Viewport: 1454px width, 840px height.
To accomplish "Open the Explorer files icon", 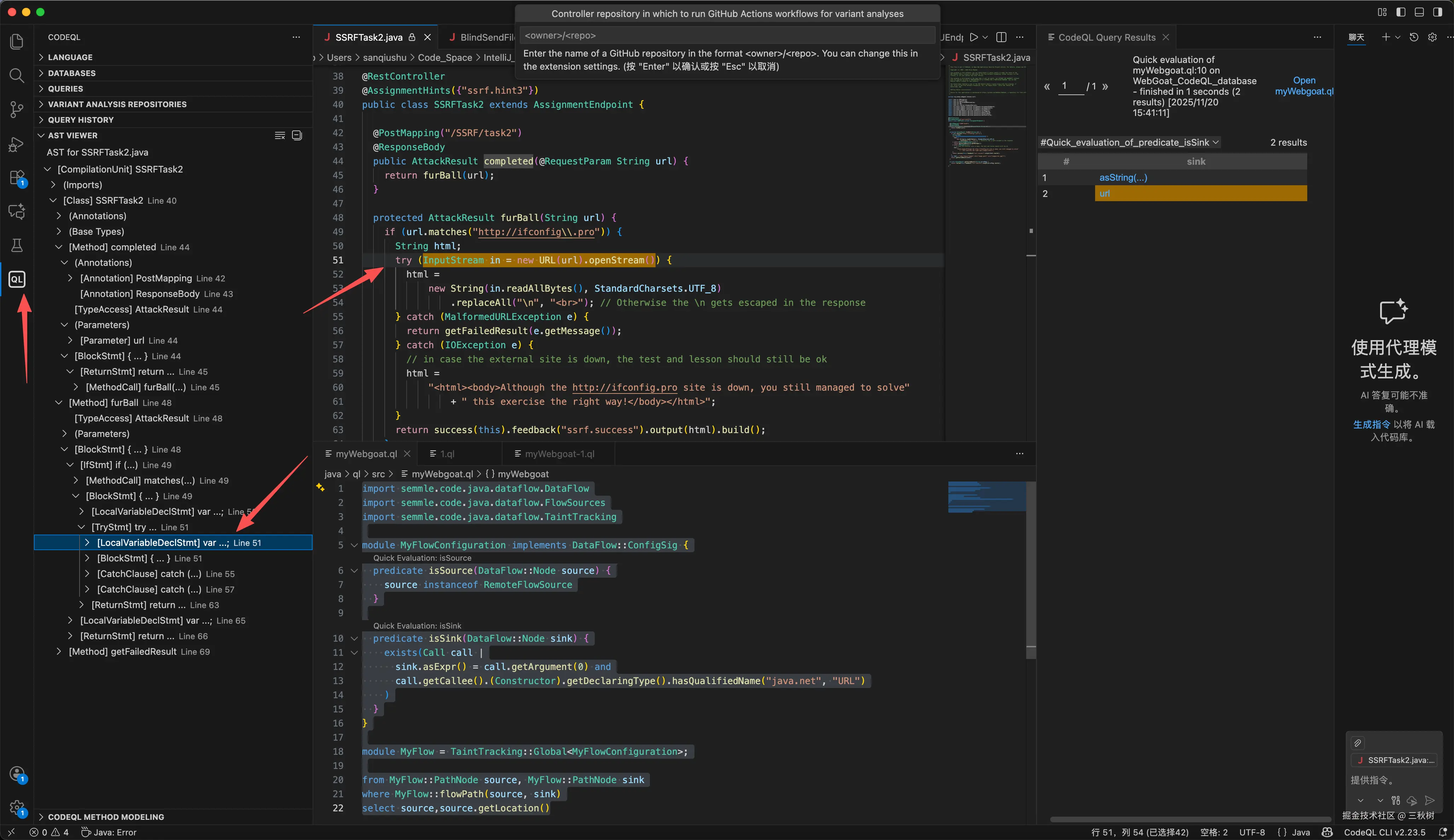I will (x=17, y=41).
